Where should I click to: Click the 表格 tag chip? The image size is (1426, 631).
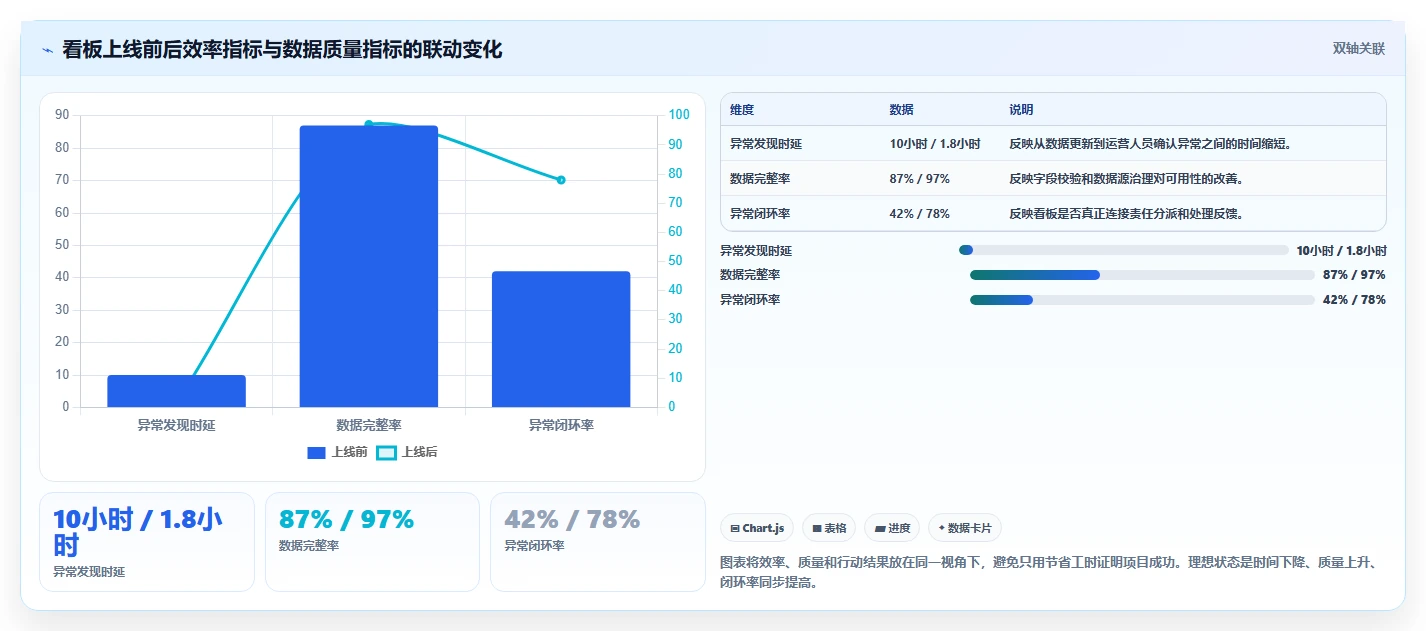[829, 528]
